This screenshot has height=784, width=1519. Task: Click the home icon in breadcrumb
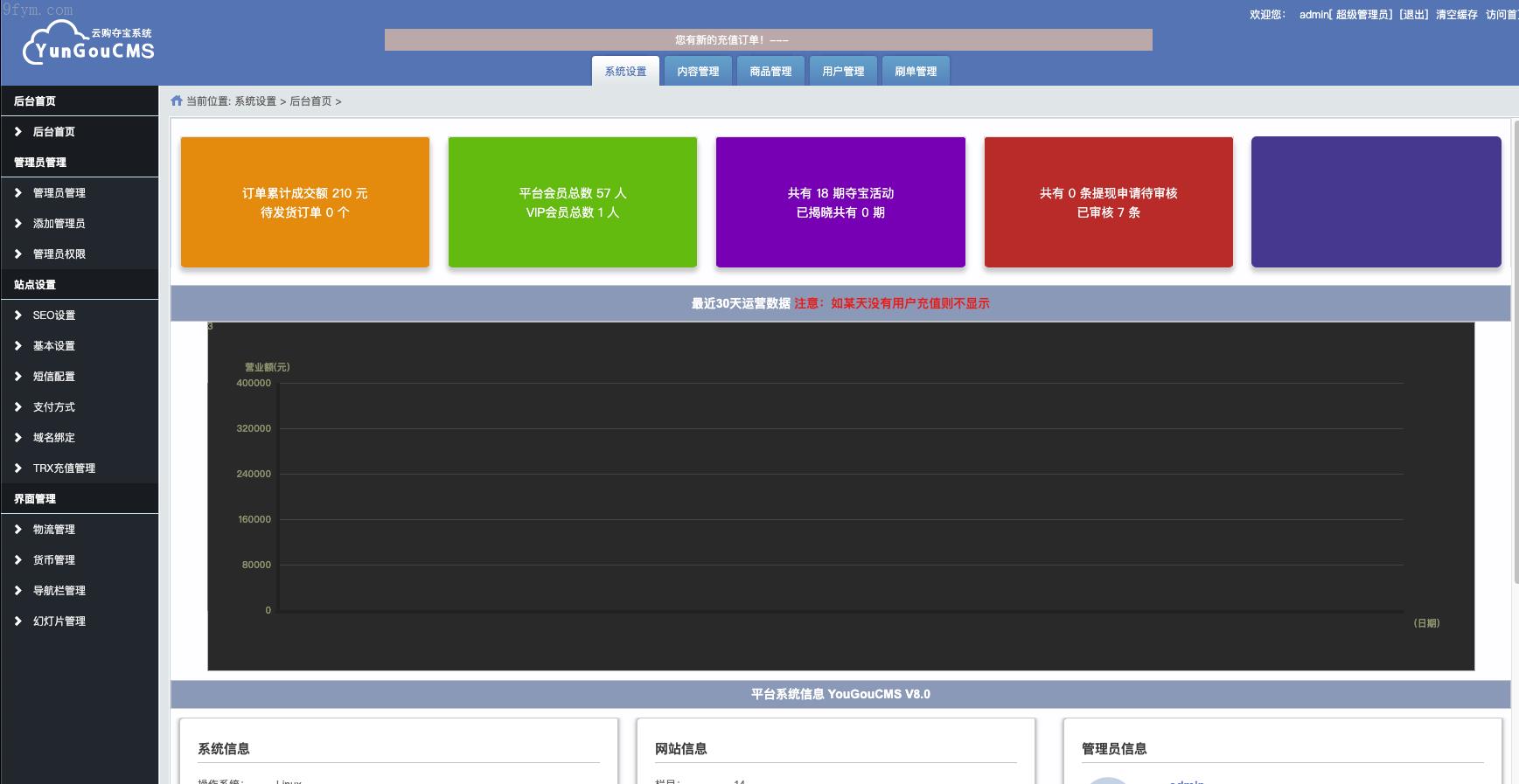(177, 101)
